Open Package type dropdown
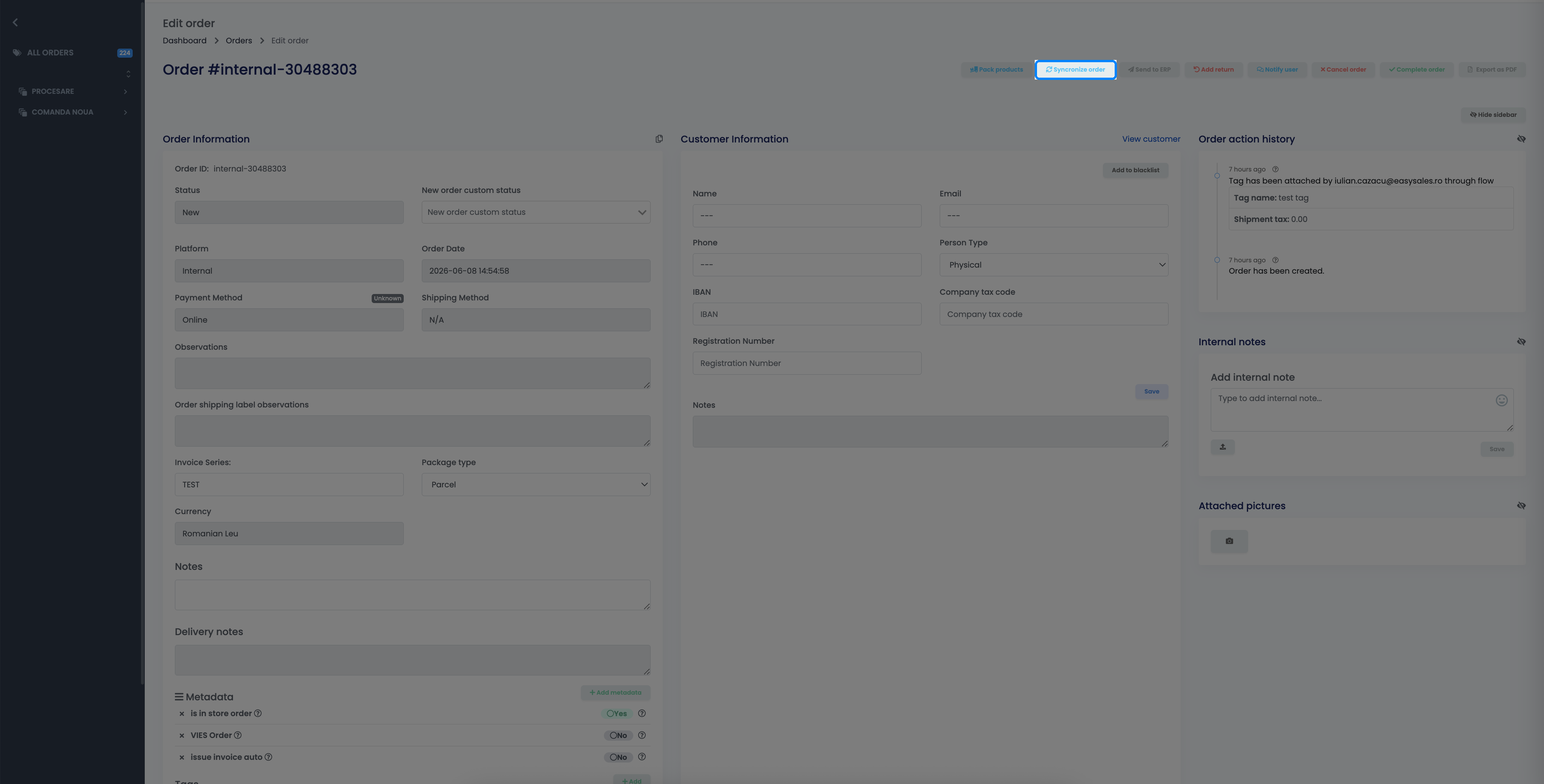The width and height of the screenshot is (1544, 784). (536, 484)
